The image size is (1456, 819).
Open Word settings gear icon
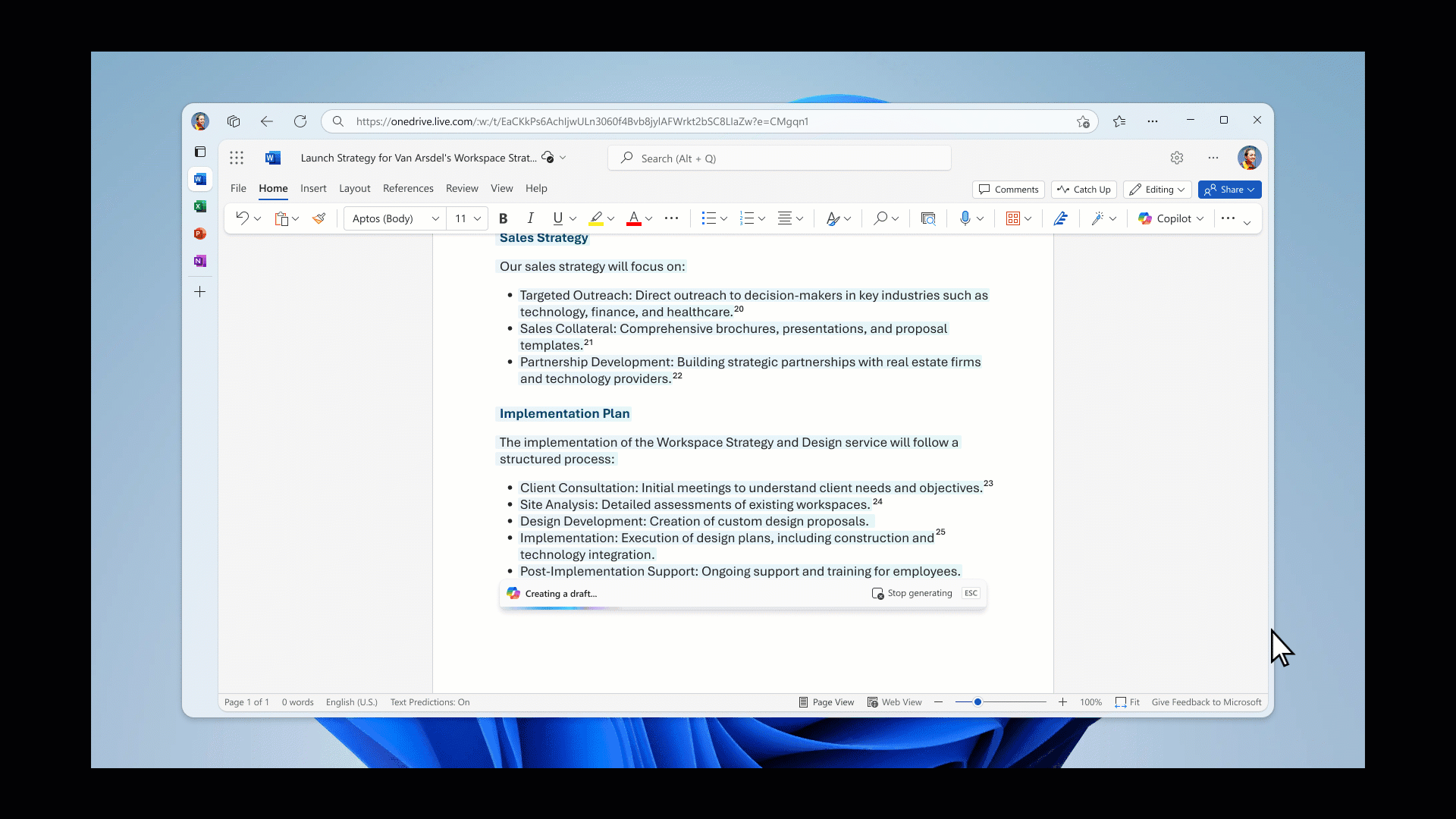pyautogui.click(x=1177, y=158)
